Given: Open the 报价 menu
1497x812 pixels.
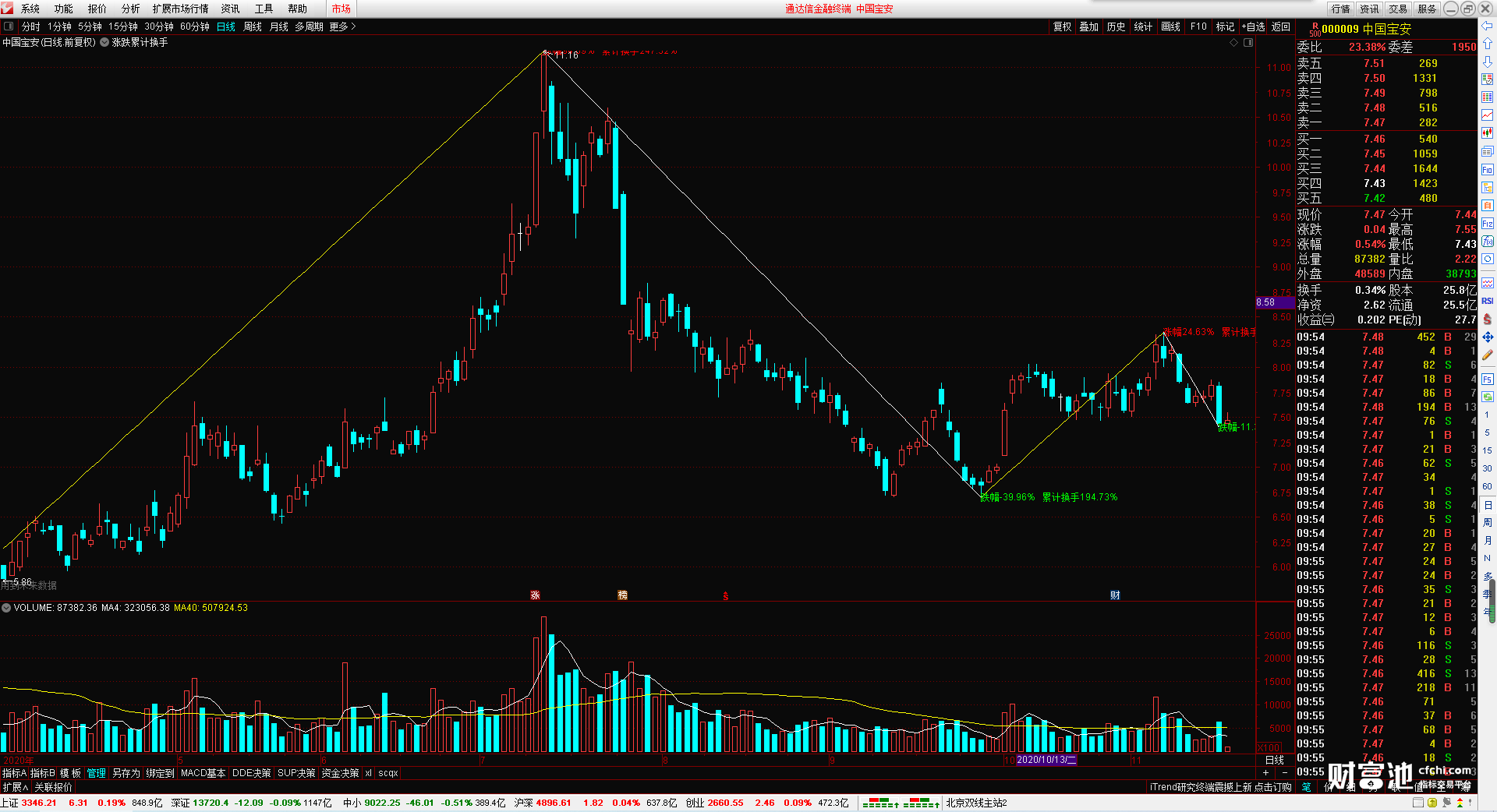Looking at the screenshot, I should coord(97,9).
